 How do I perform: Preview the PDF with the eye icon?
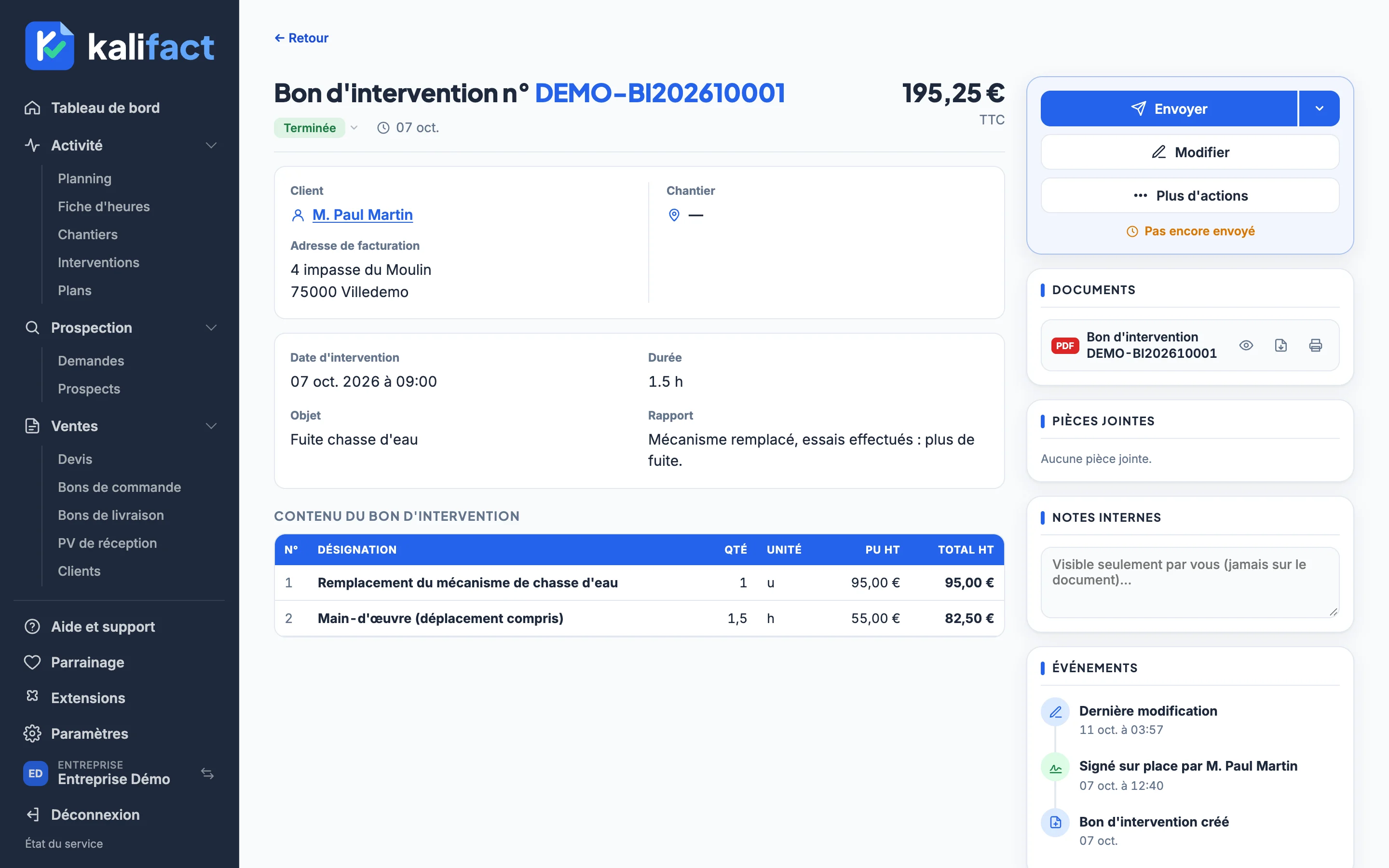(1246, 345)
